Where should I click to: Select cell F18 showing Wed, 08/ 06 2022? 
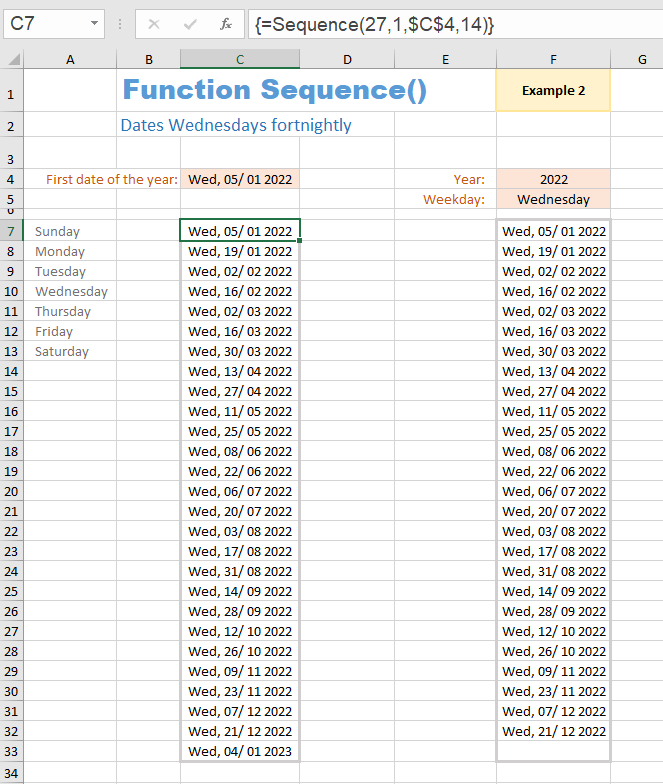(x=553, y=451)
